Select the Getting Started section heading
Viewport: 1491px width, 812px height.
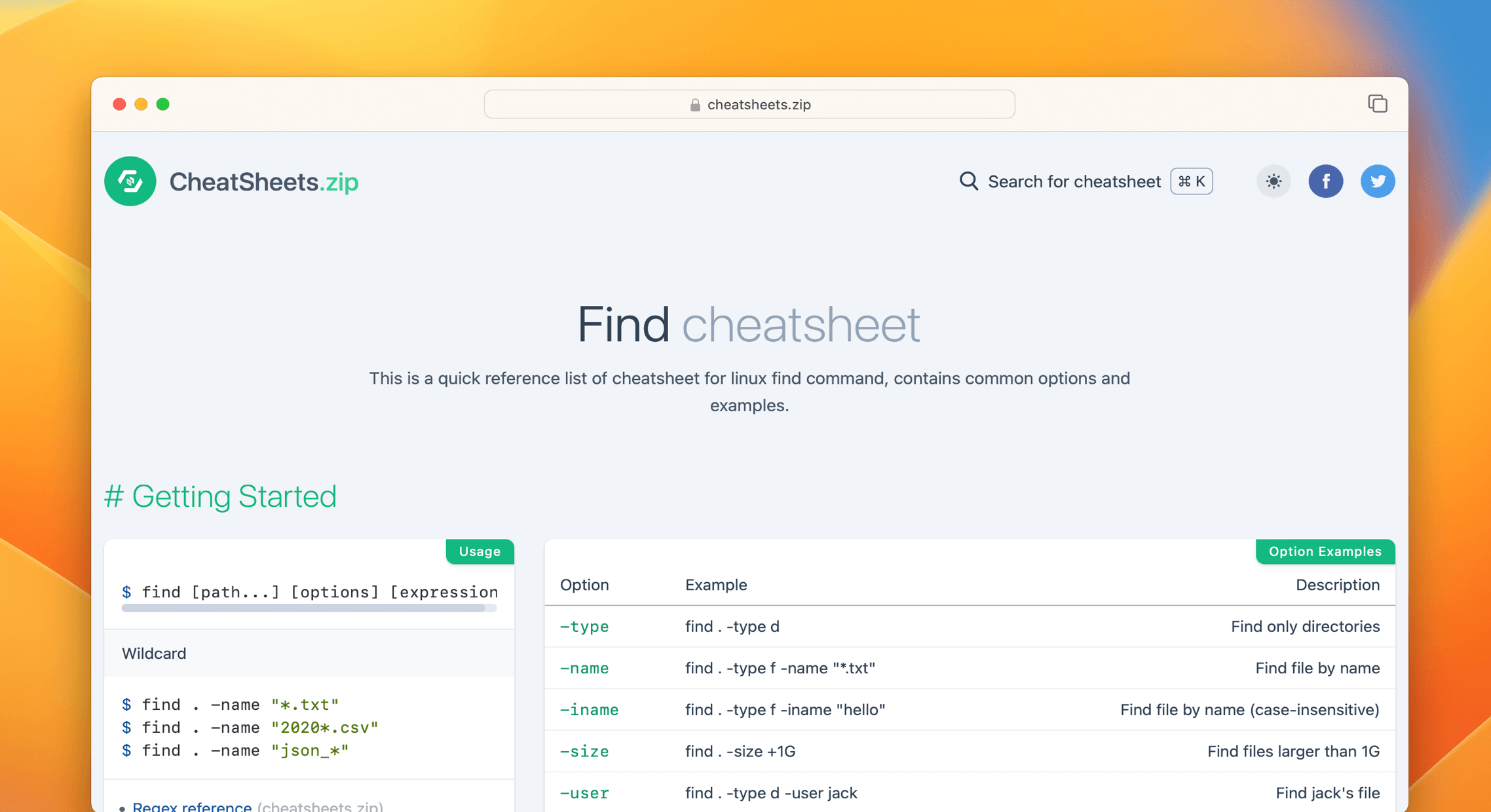pyautogui.click(x=220, y=496)
